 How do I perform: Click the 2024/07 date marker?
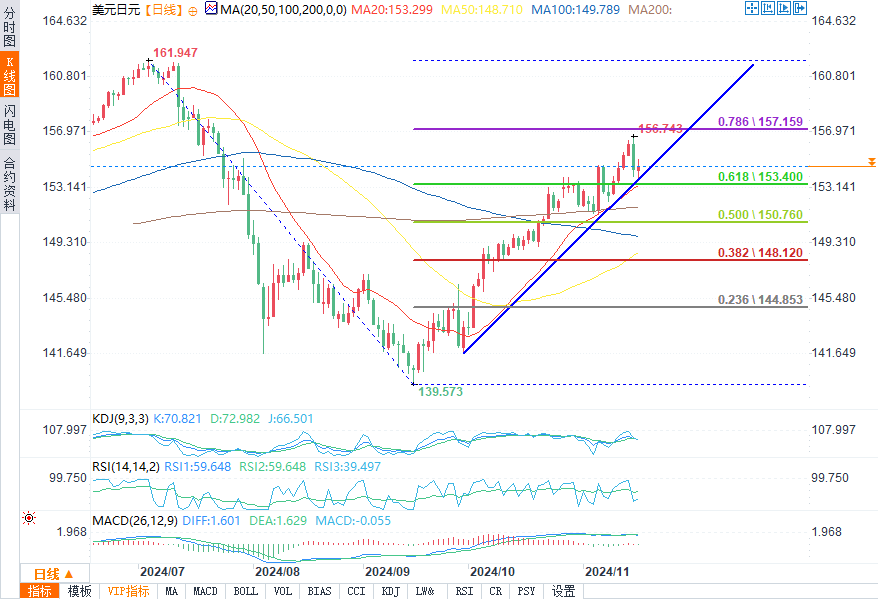coord(162,572)
